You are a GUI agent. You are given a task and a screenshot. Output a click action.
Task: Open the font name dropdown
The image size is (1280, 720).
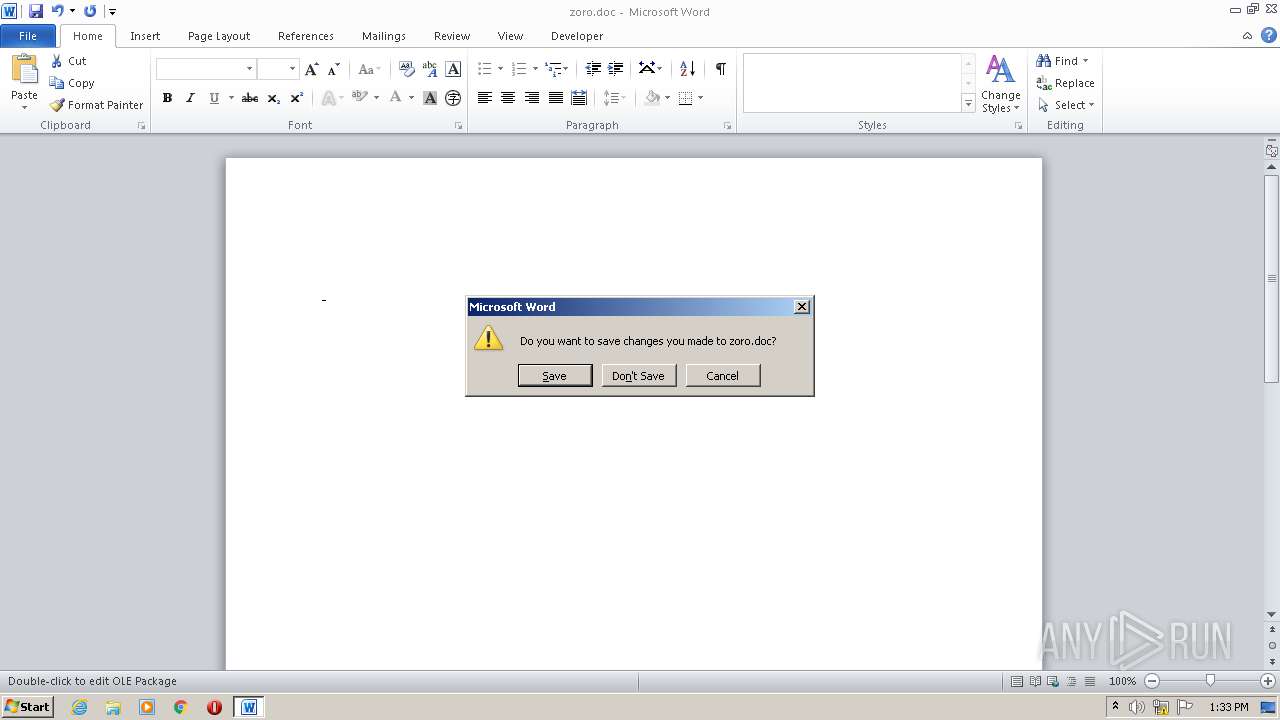tap(249, 69)
